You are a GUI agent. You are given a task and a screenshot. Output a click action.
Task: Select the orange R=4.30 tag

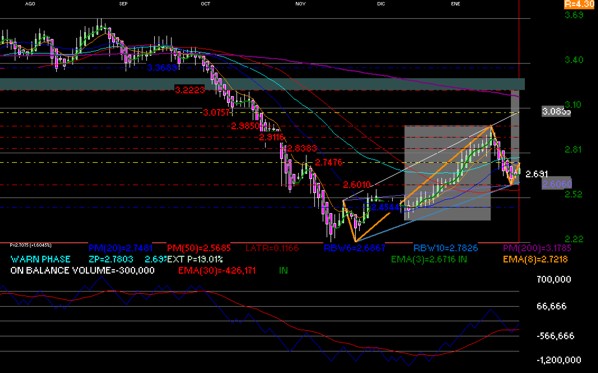pos(579,4)
